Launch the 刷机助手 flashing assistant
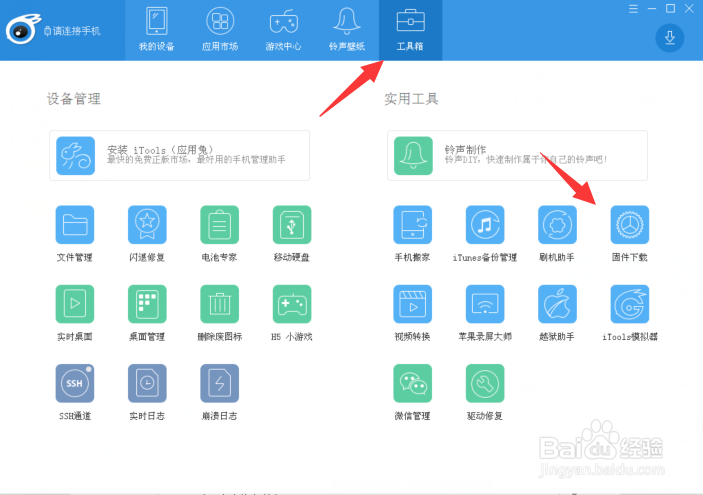 click(x=557, y=225)
